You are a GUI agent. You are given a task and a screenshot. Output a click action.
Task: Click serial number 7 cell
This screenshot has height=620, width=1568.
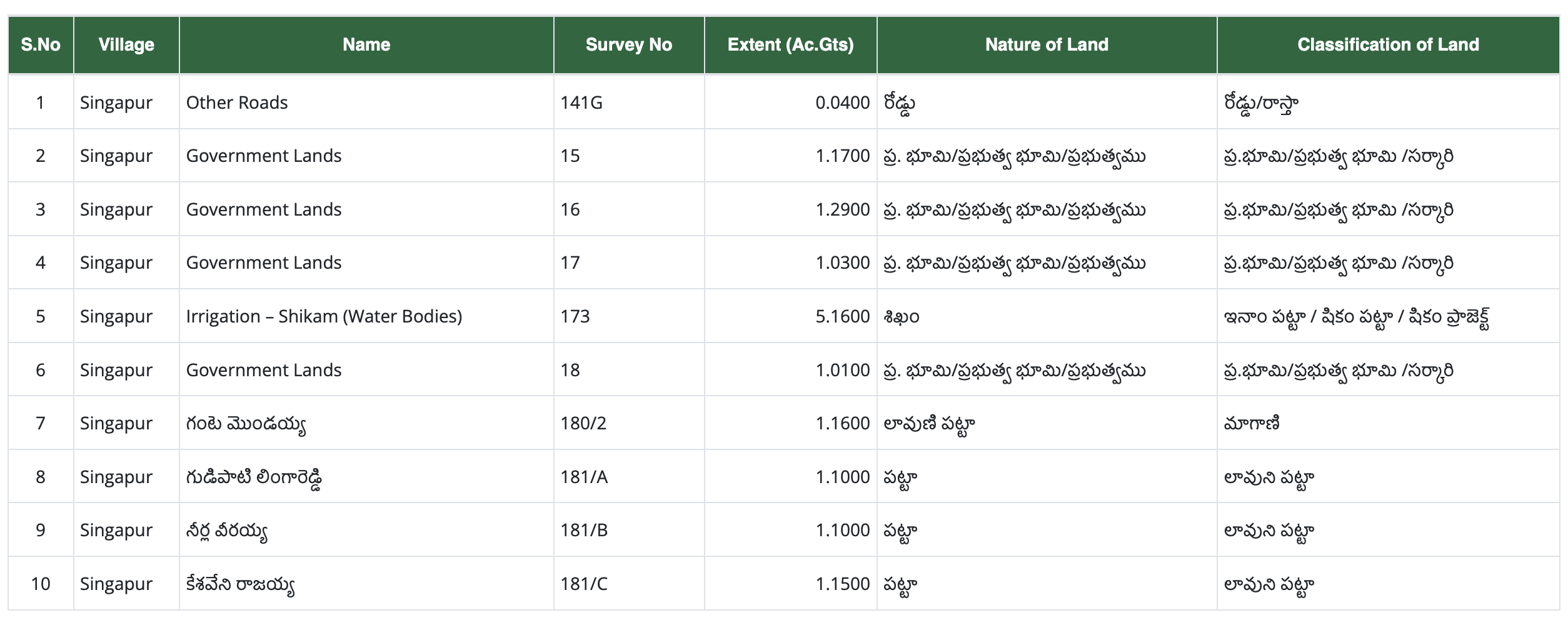tap(40, 423)
